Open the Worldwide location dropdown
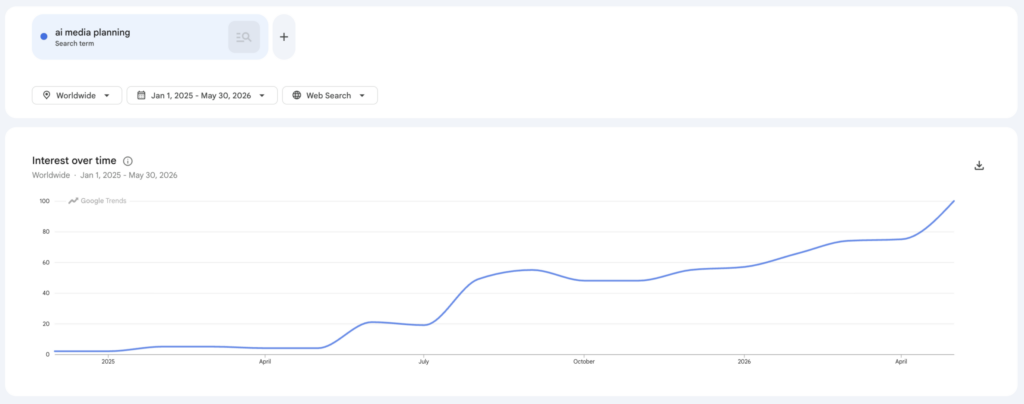 pyautogui.click(x=76, y=95)
